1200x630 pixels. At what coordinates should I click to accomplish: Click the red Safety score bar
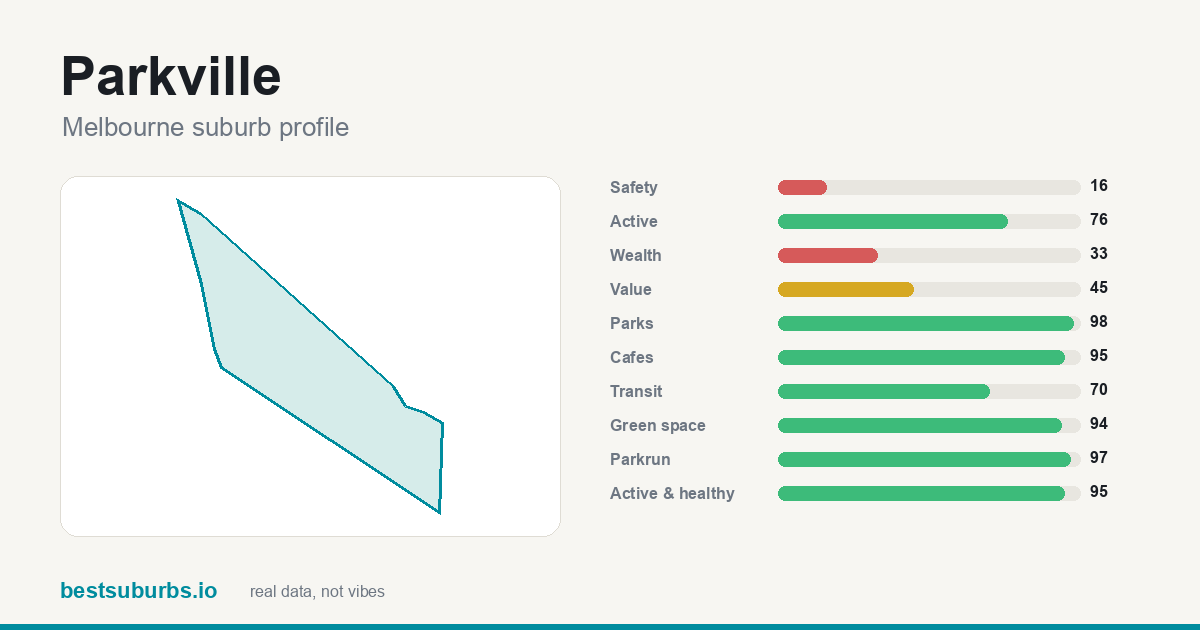(x=802, y=187)
